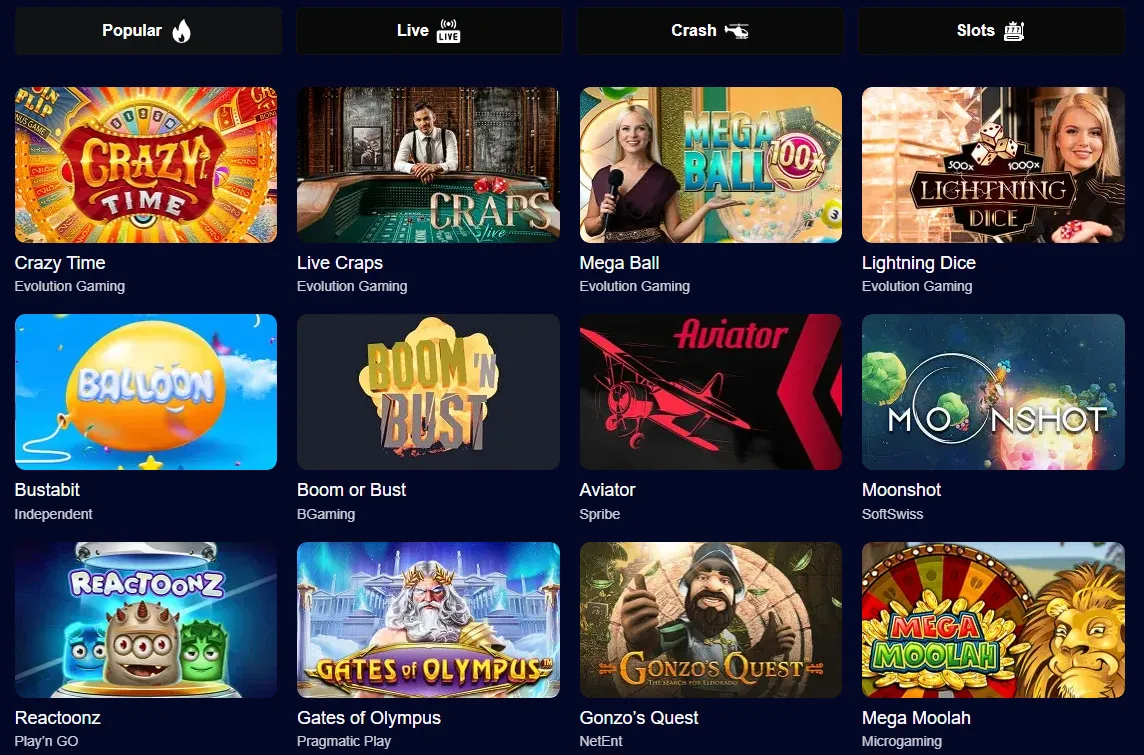Launch Mega Moolah lion thumbnail
This screenshot has width=1144, height=755.
click(x=993, y=619)
